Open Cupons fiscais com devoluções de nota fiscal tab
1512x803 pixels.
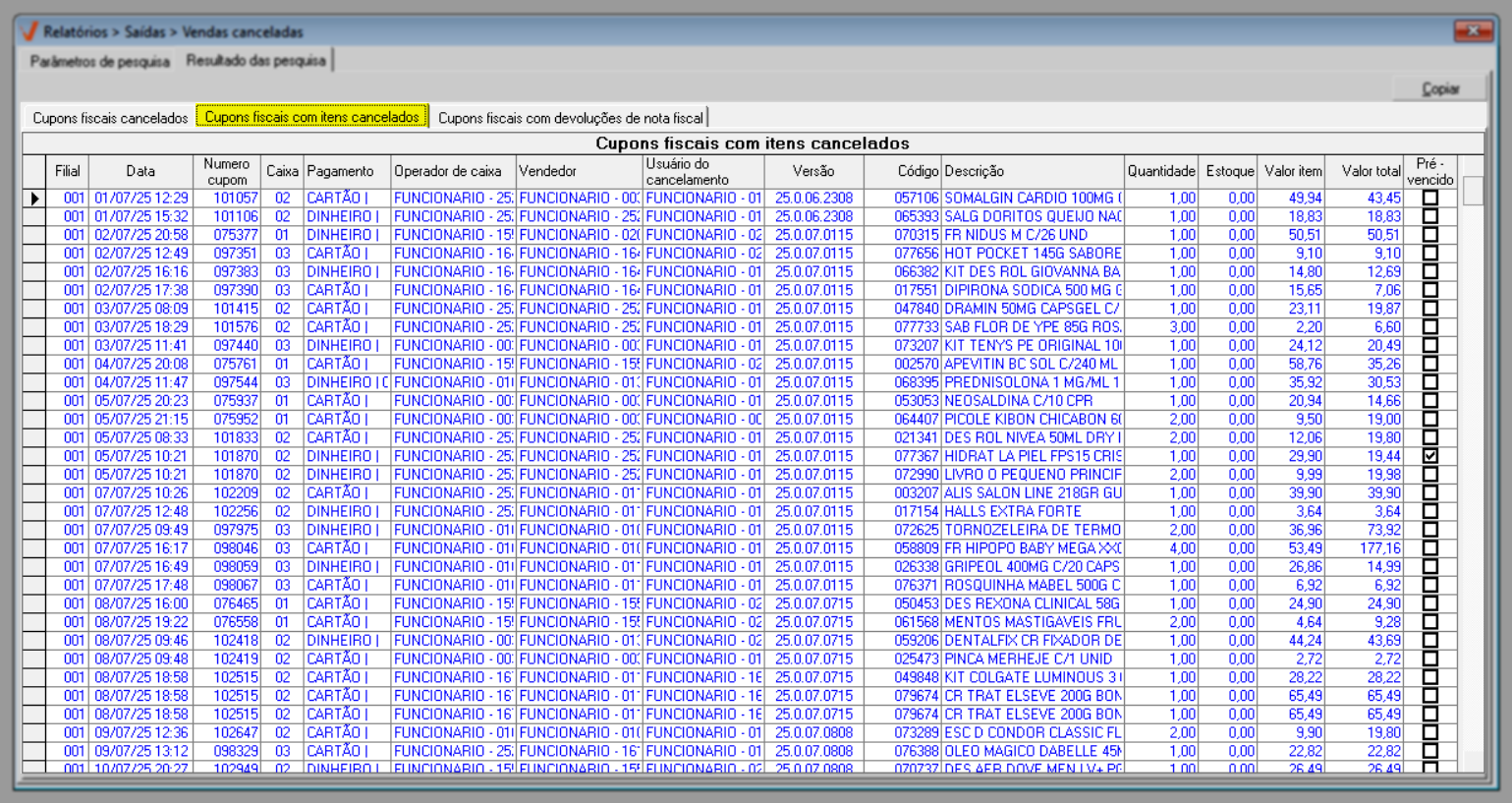570,118
